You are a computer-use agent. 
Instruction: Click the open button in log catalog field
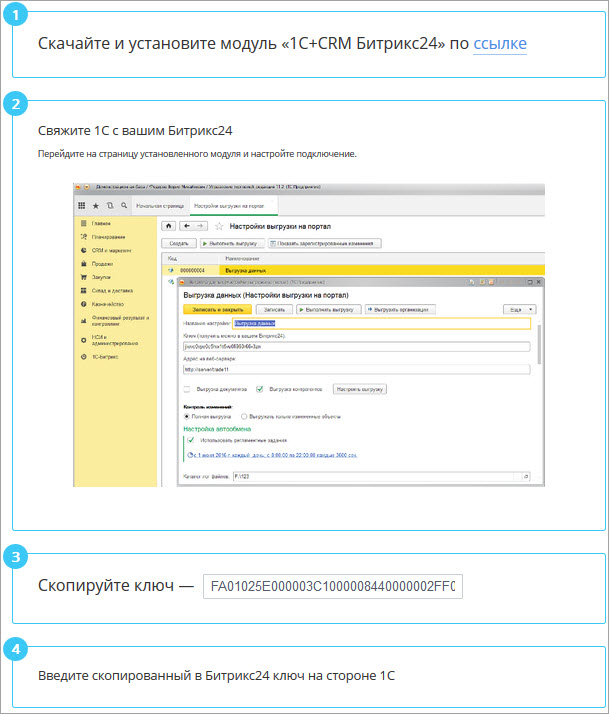pos(526,477)
